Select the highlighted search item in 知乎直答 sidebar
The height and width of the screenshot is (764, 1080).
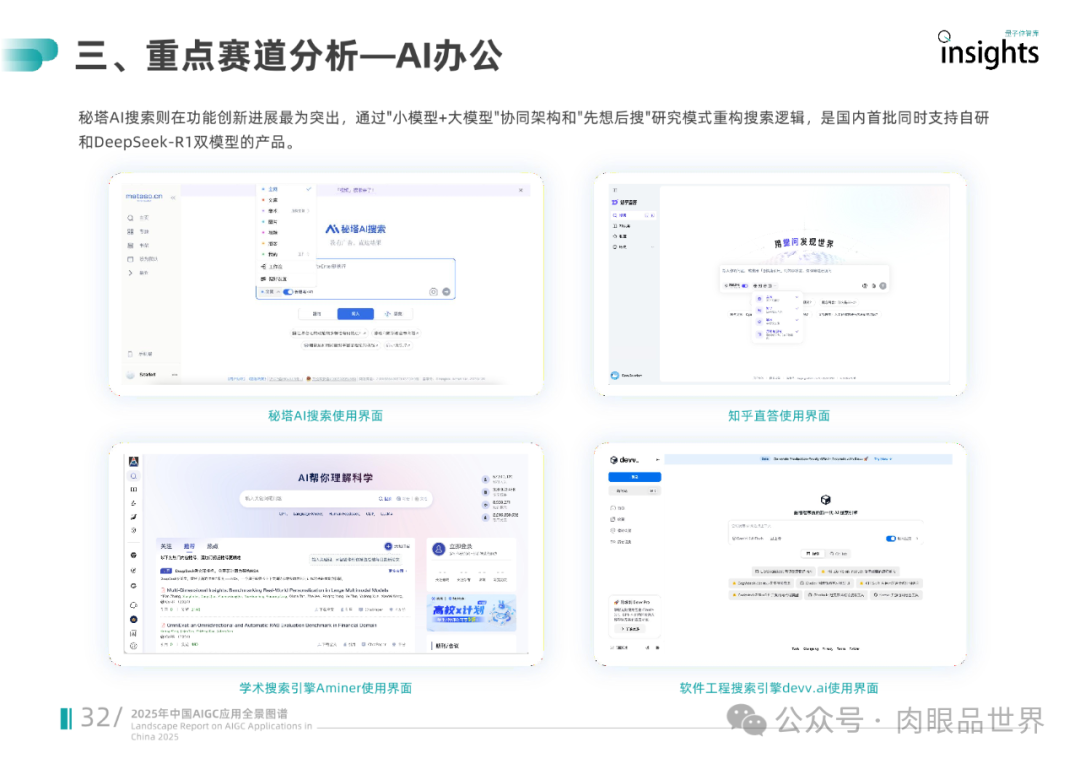(x=632, y=216)
